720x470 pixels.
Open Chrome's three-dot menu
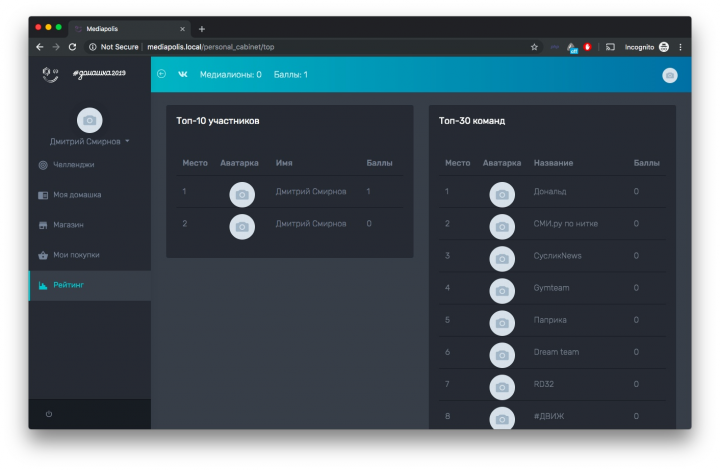tap(681, 47)
